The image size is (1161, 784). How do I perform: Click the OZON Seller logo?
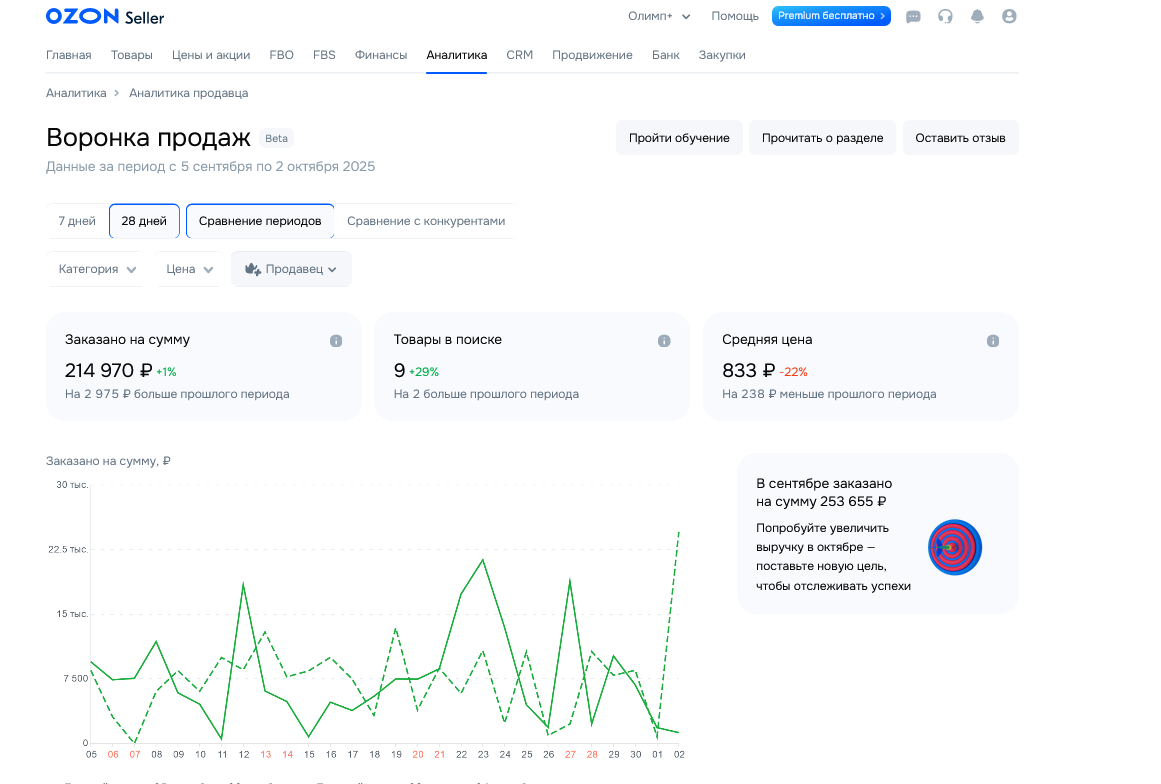click(x=105, y=17)
